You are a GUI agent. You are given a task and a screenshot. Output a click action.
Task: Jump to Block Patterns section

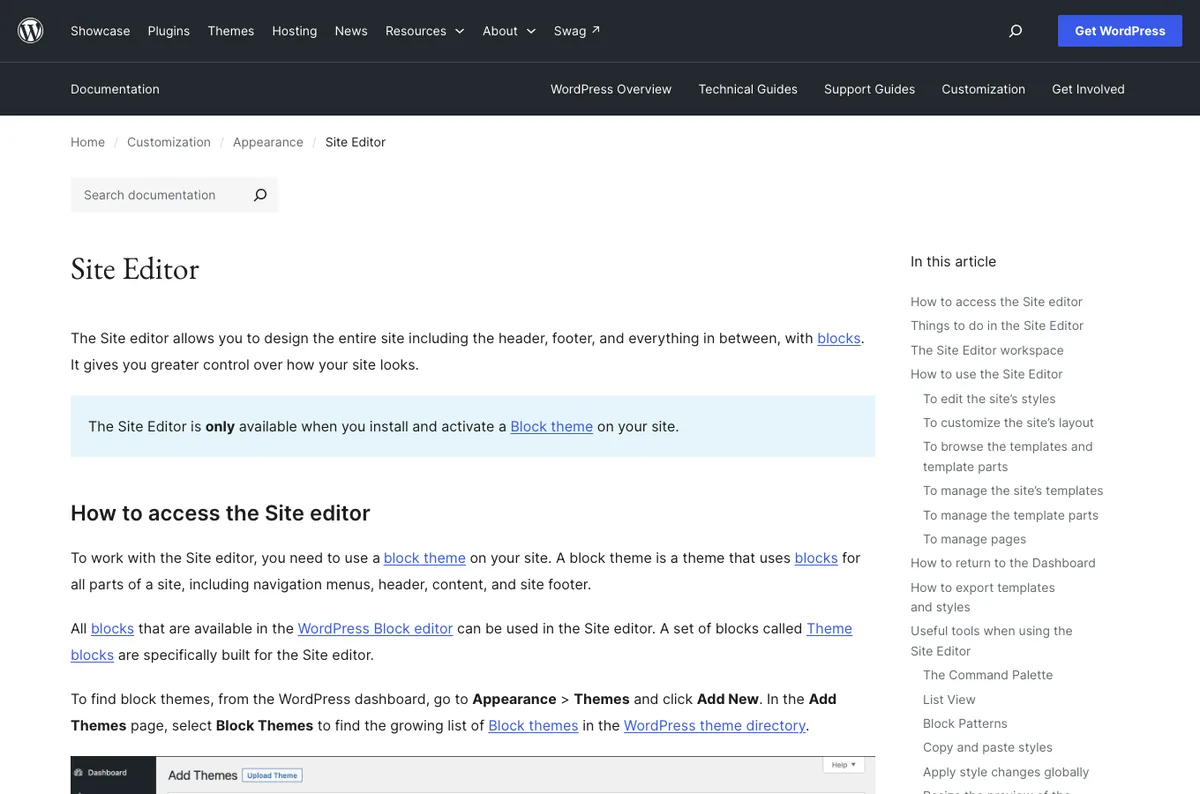965,723
